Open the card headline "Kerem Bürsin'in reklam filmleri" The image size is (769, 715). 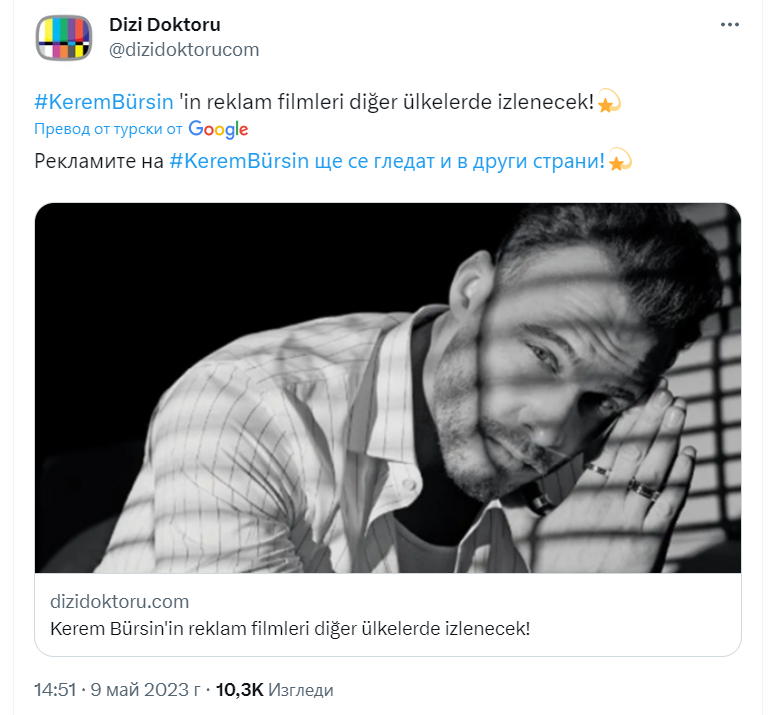click(x=289, y=628)
